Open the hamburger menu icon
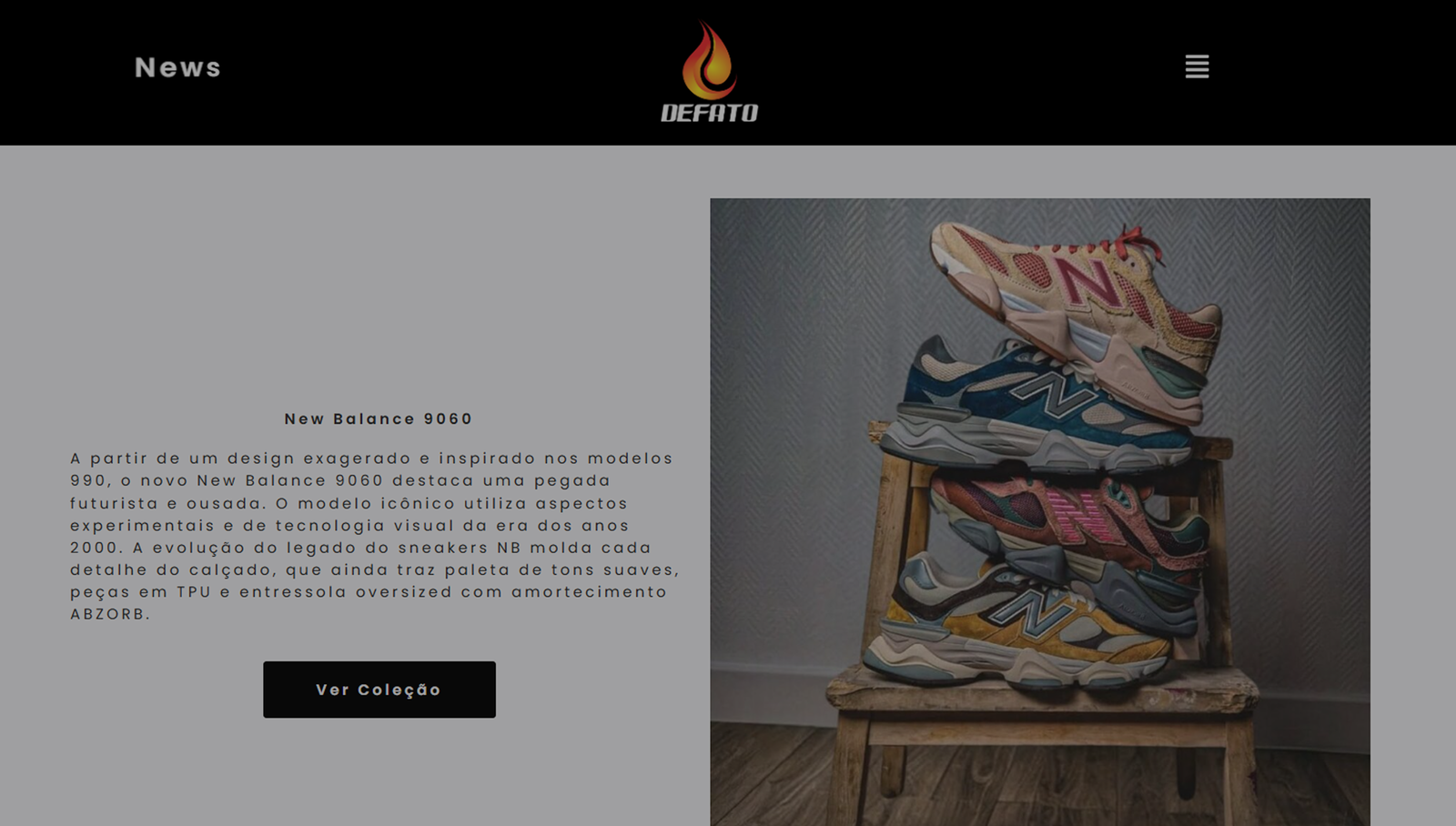The image size is (1456, 826). (1197, 66)
